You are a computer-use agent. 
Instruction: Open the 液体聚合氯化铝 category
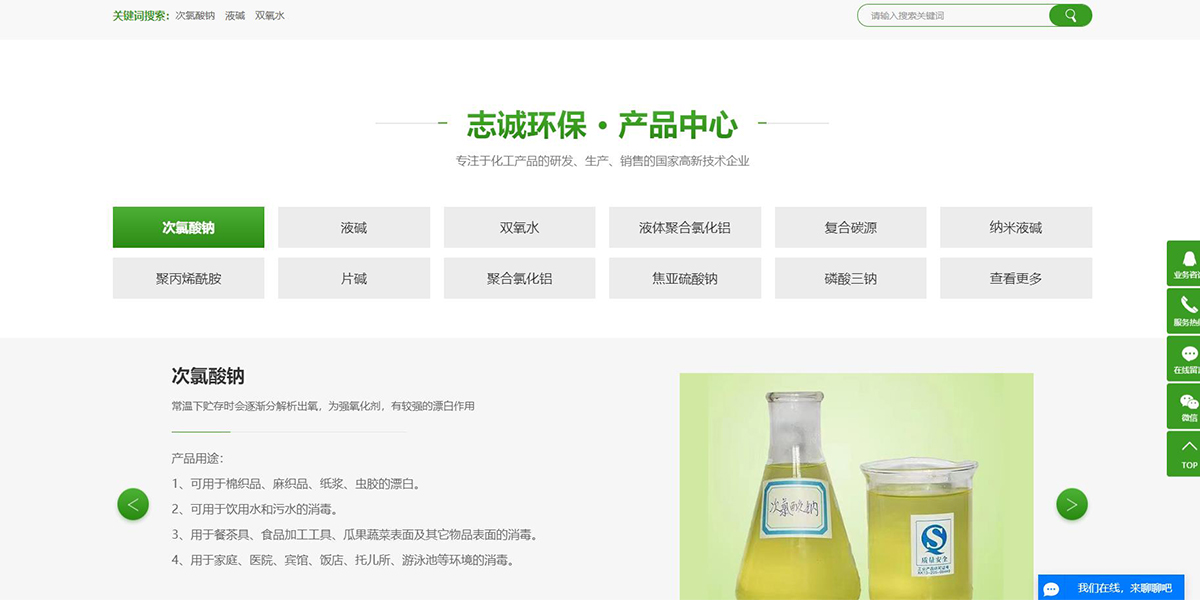pyautogui.click(x=685, y=227)
